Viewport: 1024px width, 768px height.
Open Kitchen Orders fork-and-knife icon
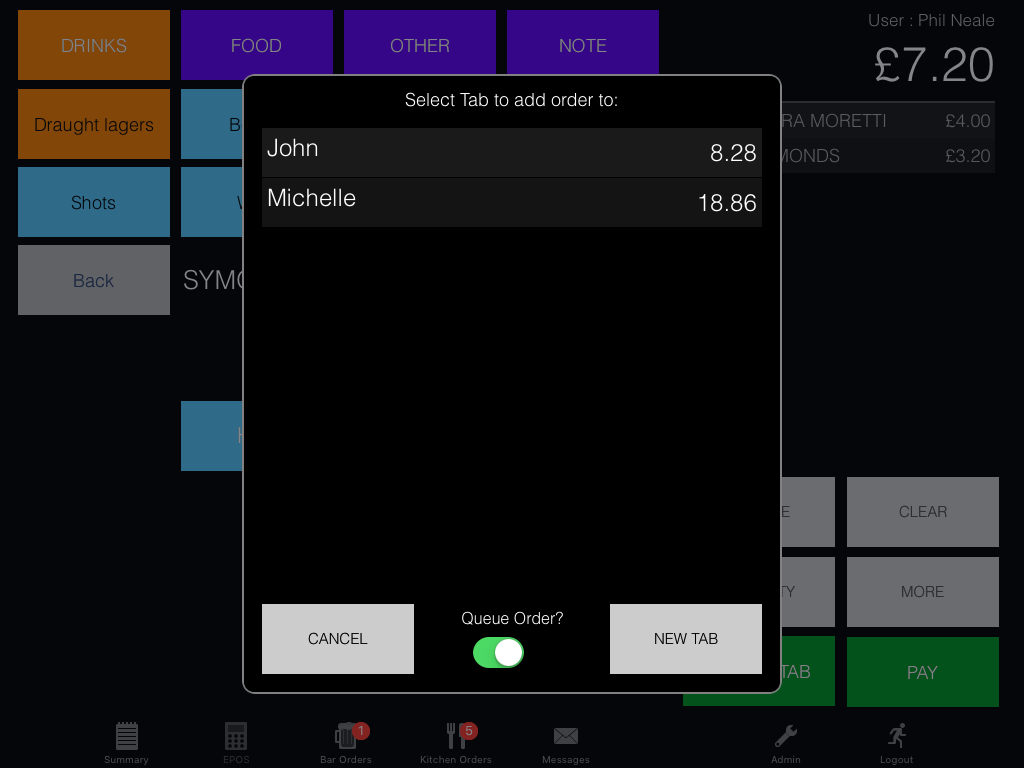click(456, 738)
